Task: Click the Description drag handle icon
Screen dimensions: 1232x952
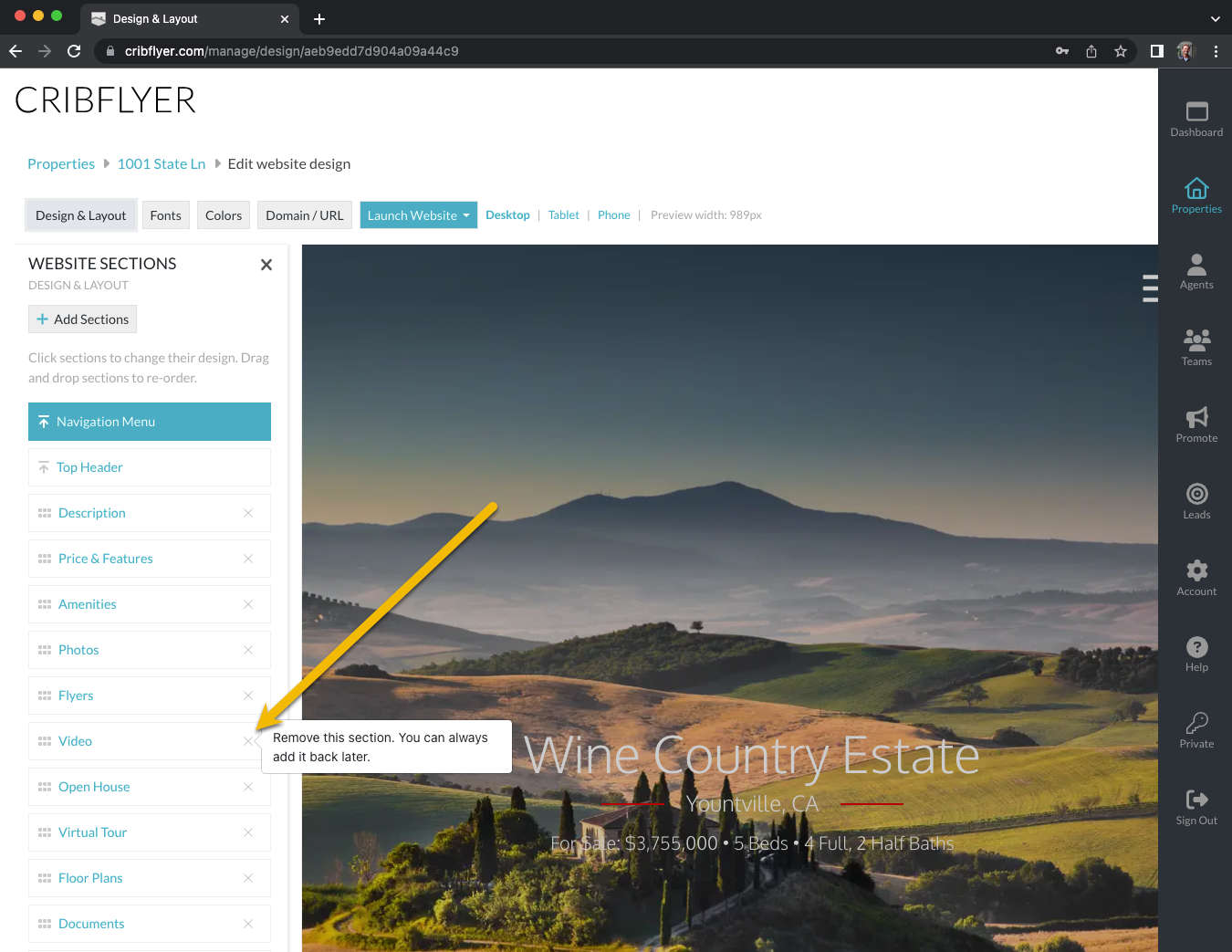Action: [45, 513]
